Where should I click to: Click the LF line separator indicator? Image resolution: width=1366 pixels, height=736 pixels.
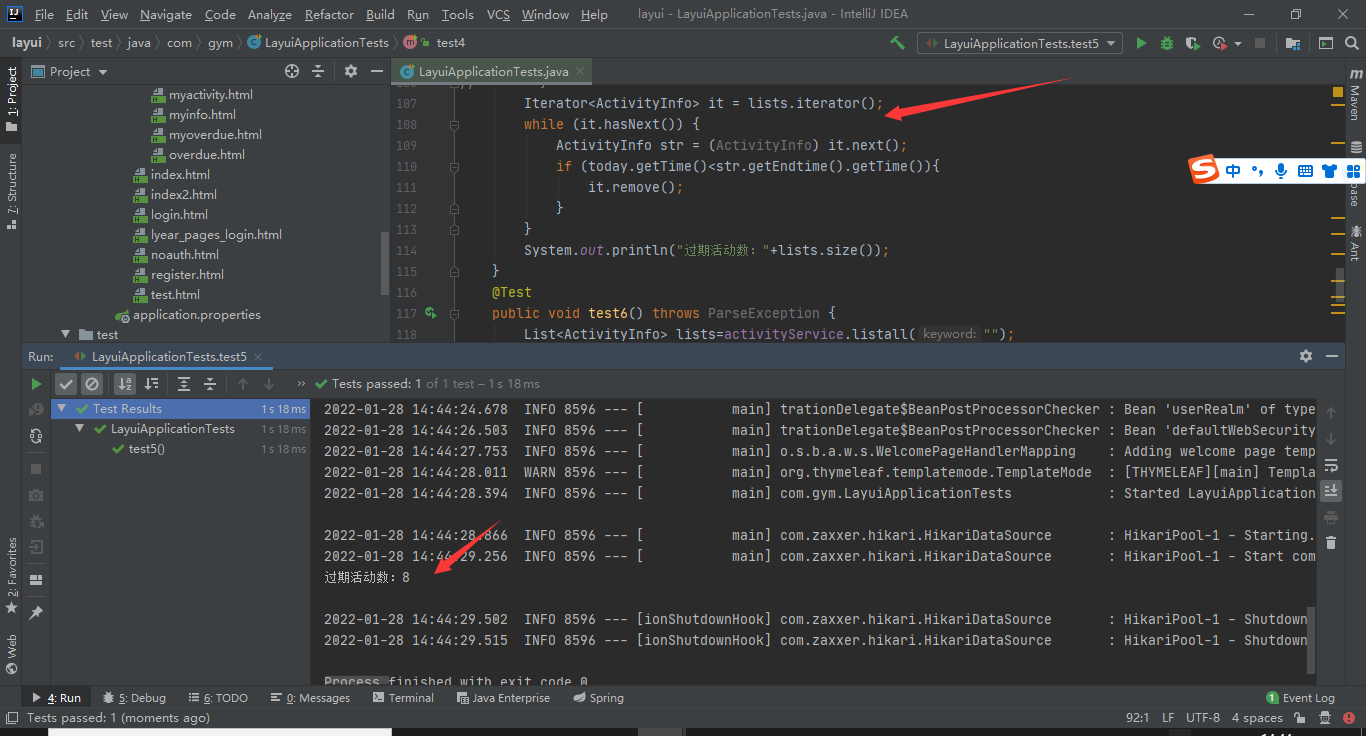pyautogui.click(x=1168, y=718)
